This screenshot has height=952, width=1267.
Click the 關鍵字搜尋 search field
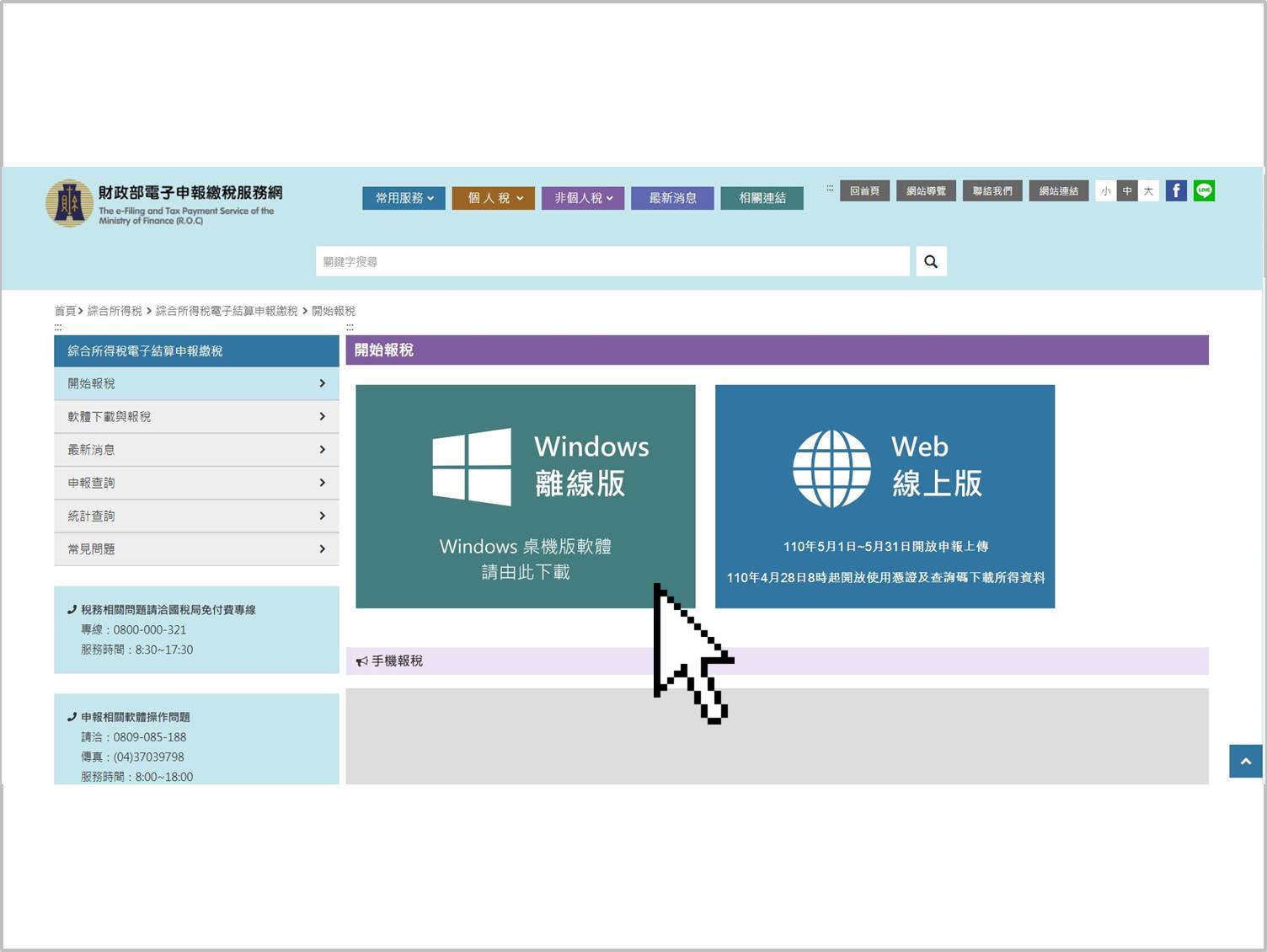point(612,261)
